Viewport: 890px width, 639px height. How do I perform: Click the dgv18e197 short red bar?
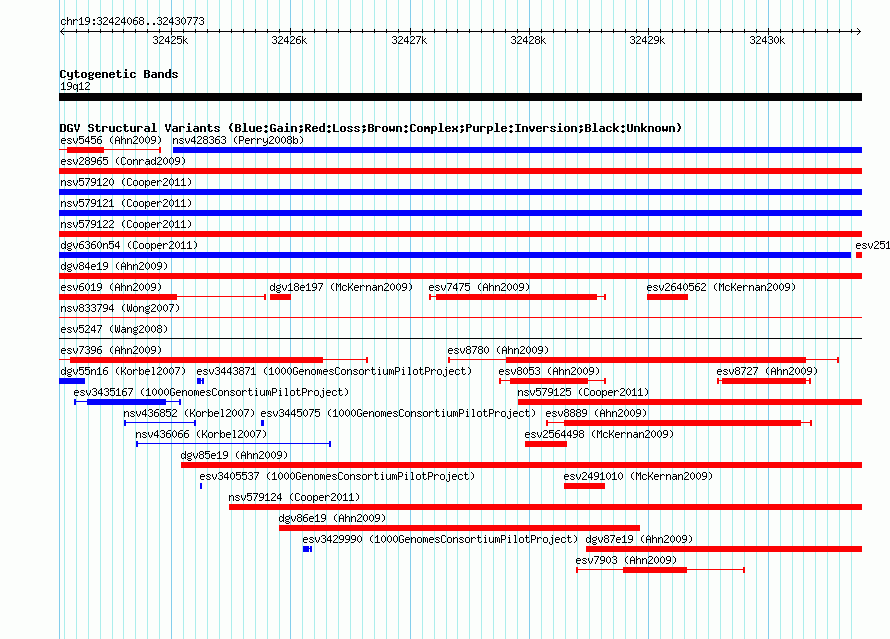pyautogui.click(x=280, y=297)
